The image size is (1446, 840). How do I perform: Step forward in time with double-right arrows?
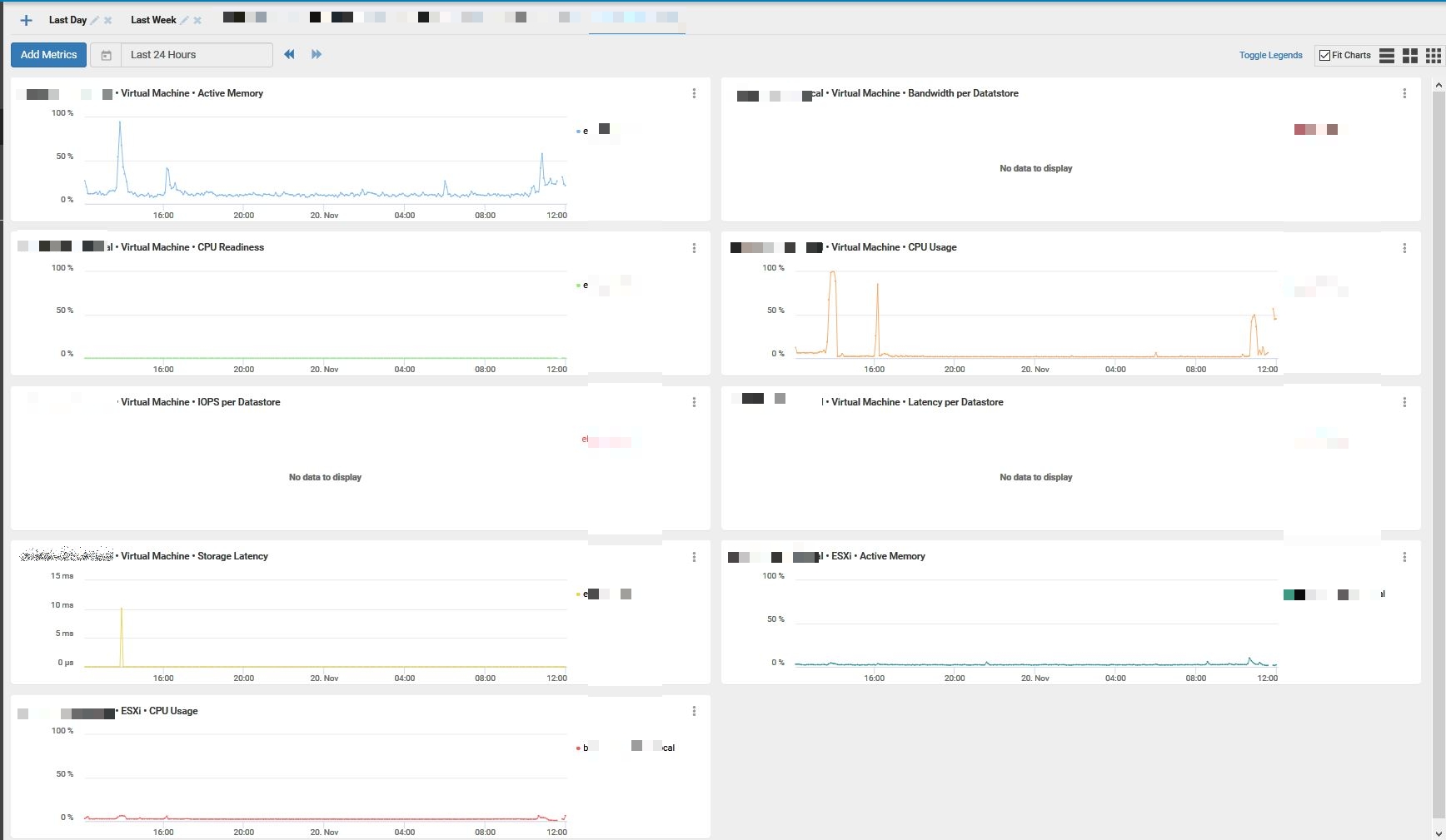(x=317, y=54)
